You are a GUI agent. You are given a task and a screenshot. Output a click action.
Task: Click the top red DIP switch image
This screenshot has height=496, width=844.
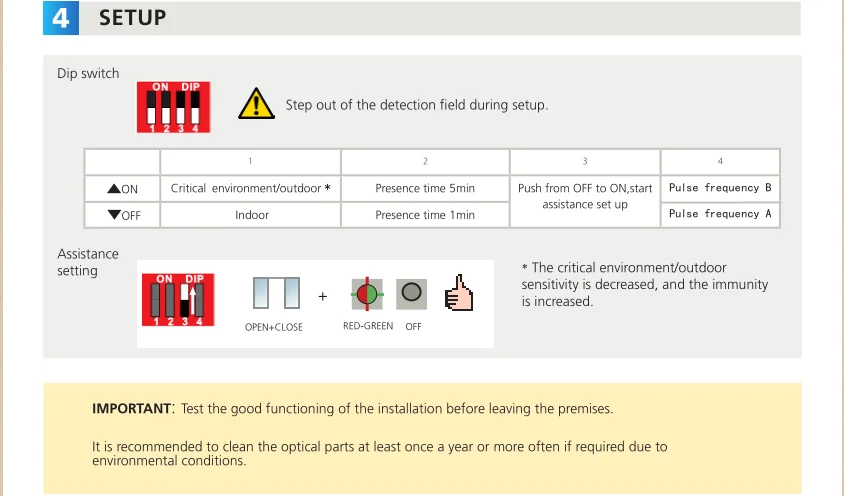click(x=173, y=107)
